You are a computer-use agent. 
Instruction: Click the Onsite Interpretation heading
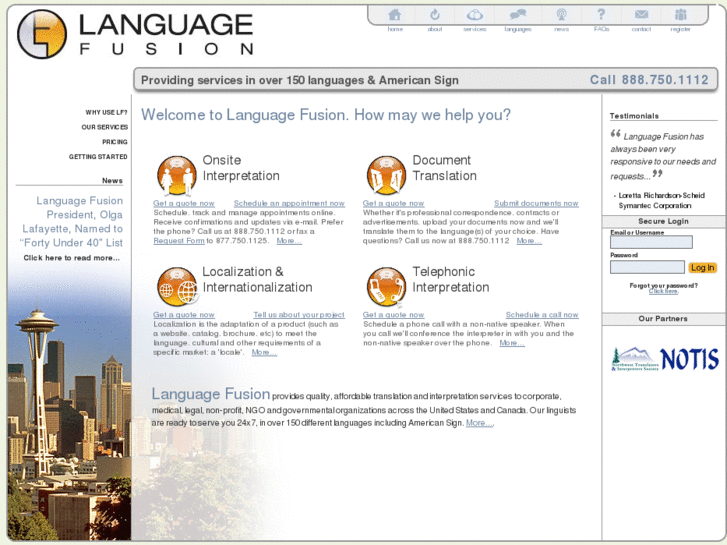tap(241, 168)
